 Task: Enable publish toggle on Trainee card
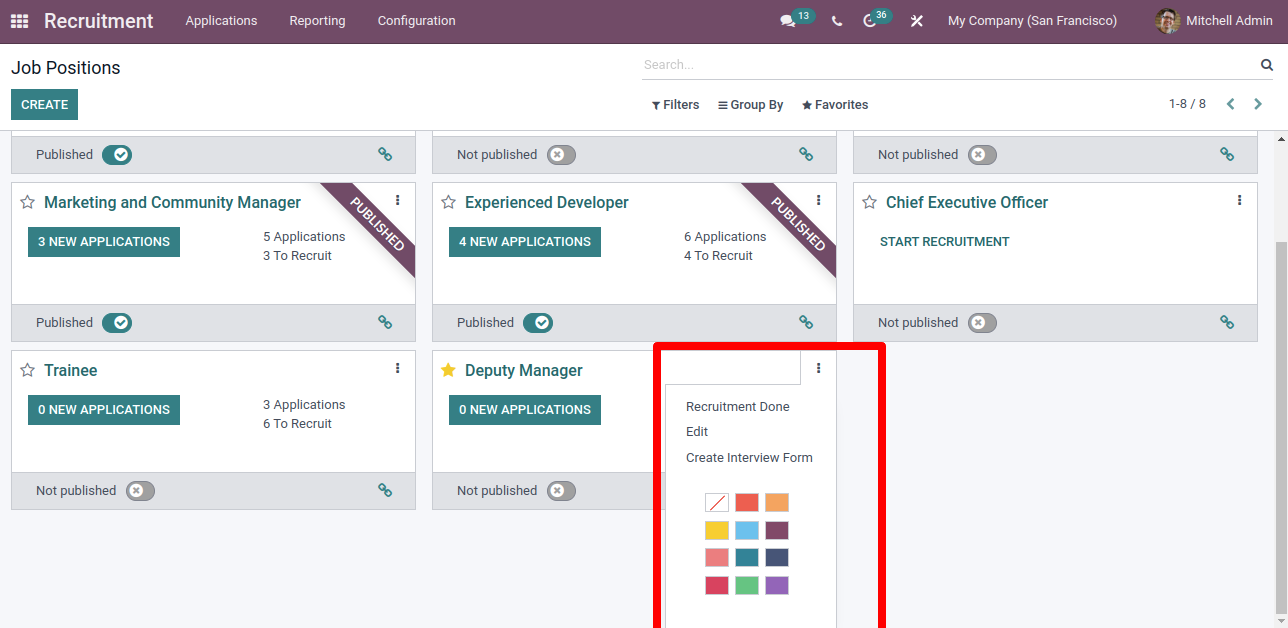point(140,491)
